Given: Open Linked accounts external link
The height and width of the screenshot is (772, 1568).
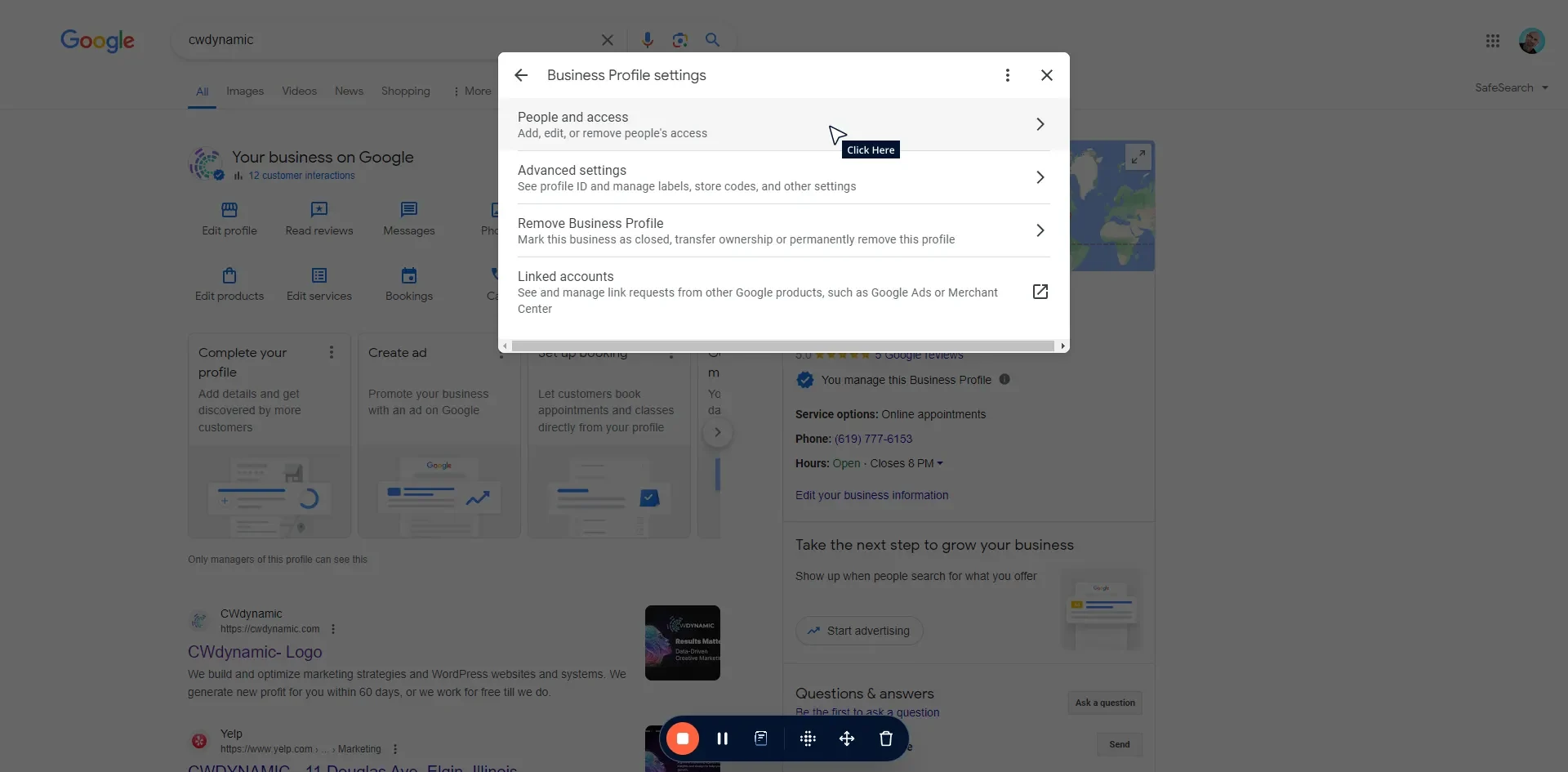Looking at the screenshot, I should (x=1040, y=292).
